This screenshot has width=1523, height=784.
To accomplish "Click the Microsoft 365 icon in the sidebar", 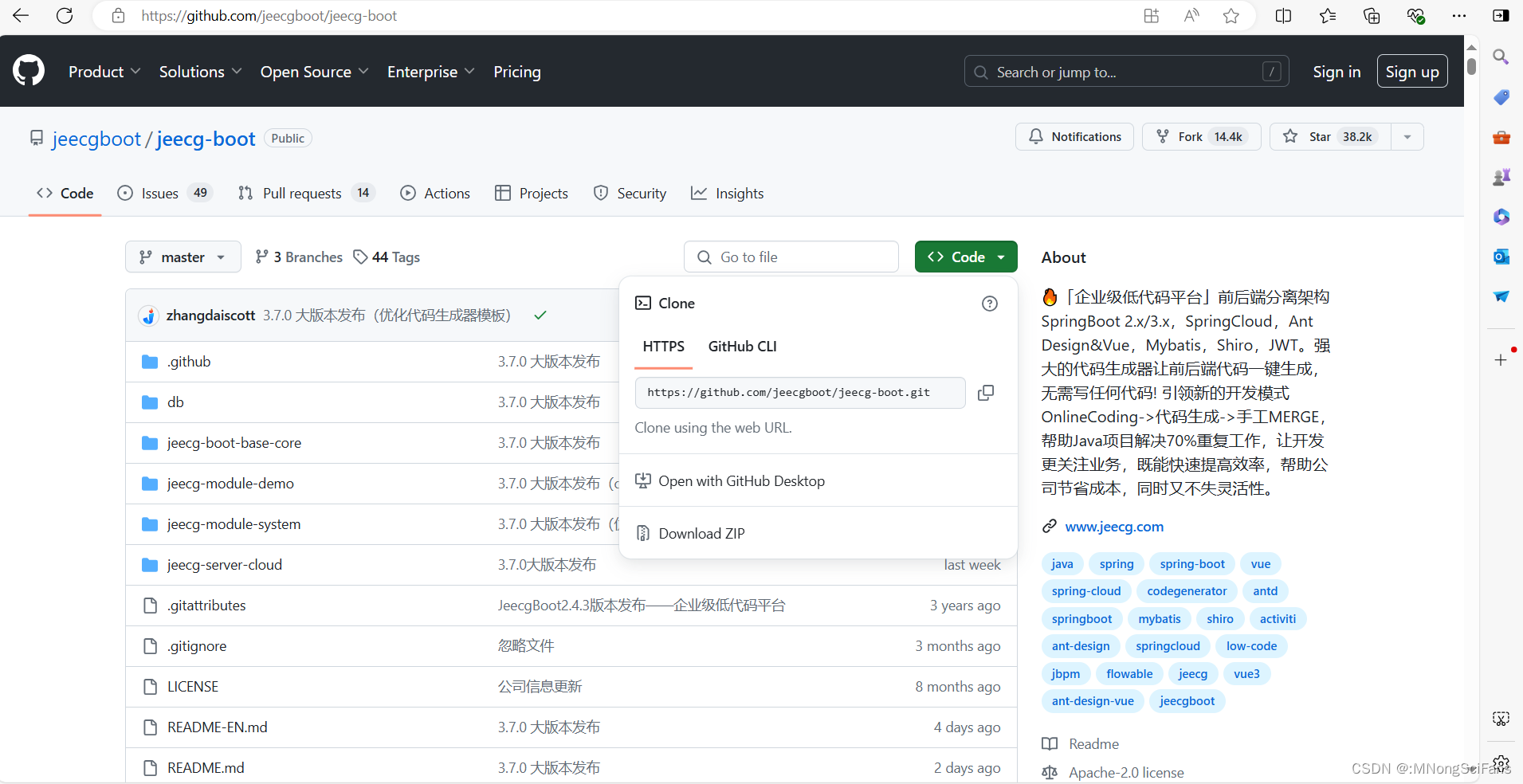I will tap(1501, 217).
